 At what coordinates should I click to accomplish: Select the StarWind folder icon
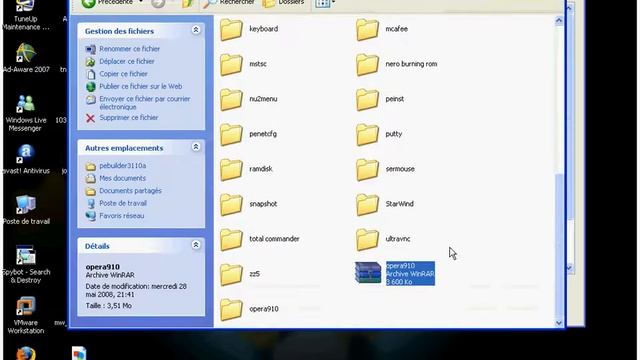click(367, 204)
